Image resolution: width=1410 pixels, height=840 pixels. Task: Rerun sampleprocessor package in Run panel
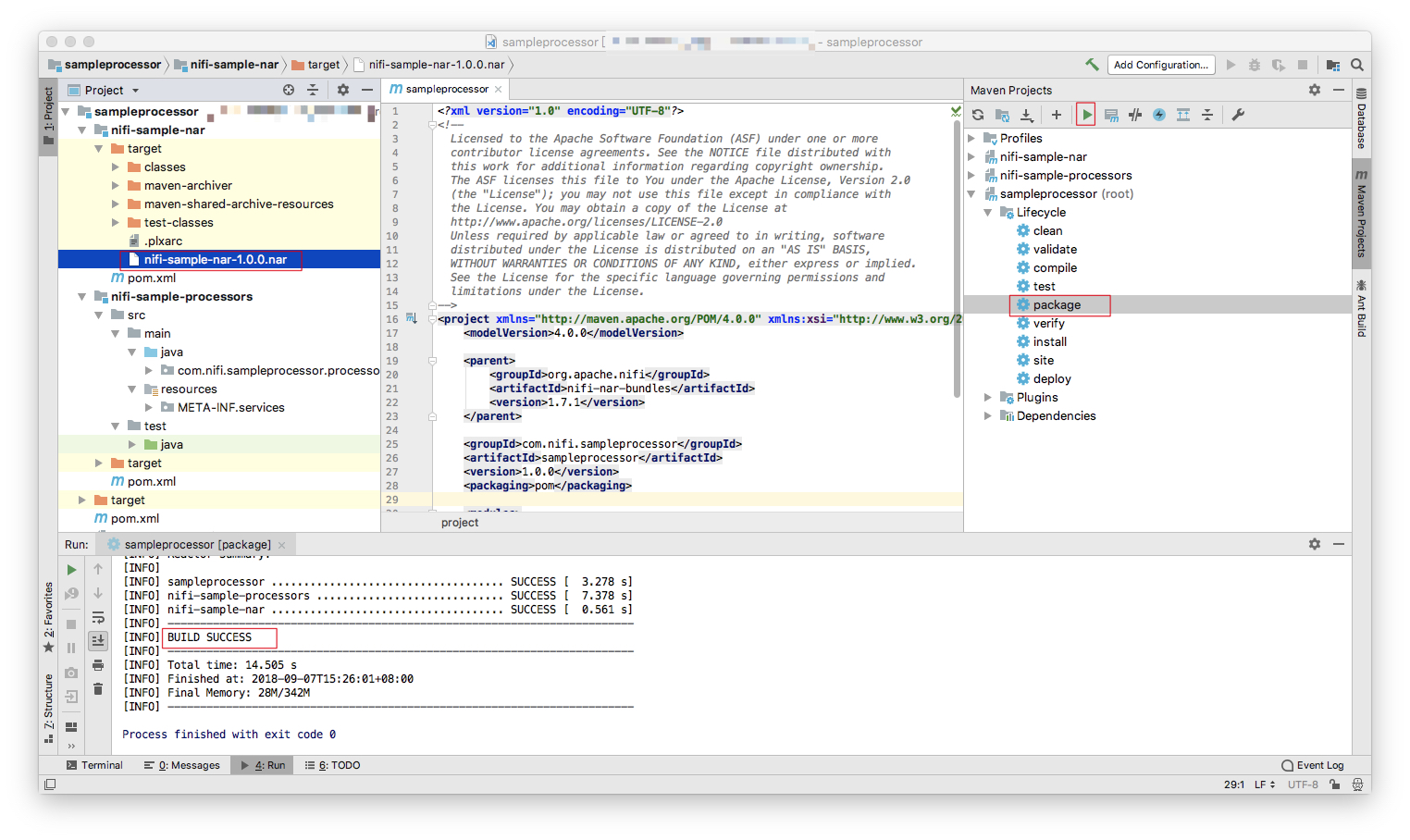(71, 570)
